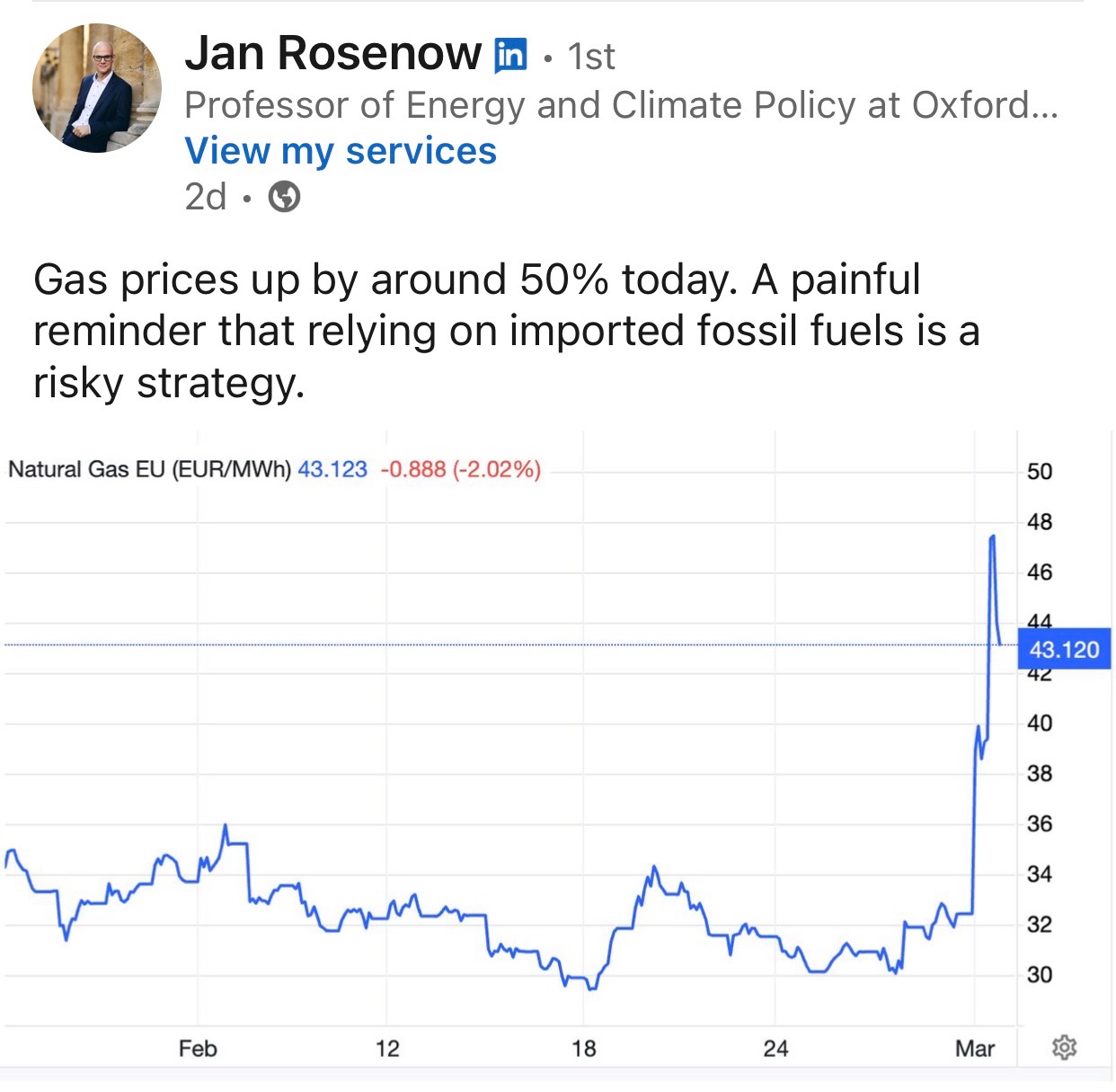Viewport: 1116px width, 1092px height.
Task: Click the Jan Rosenow name link
Action: point(332,54)
